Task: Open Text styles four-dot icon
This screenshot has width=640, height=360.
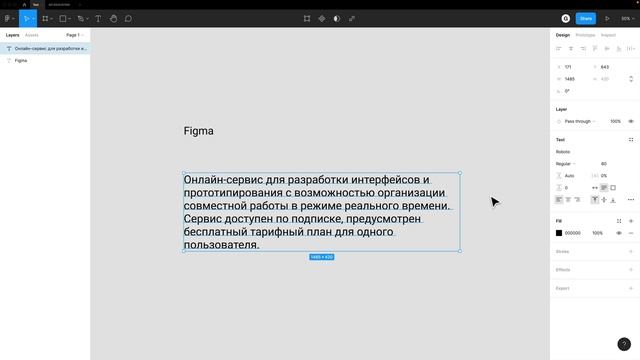Action: (x=631, y=140)
